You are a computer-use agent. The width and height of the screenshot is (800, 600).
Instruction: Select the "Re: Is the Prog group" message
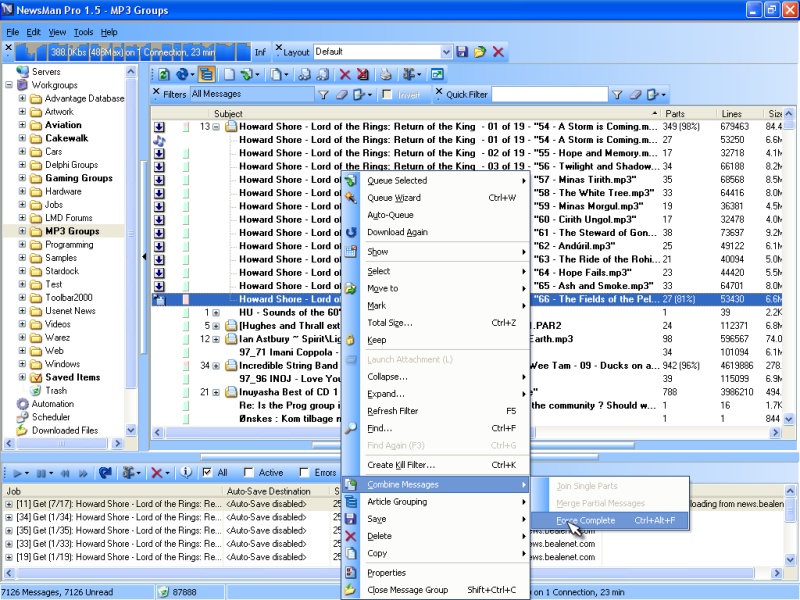pyautogui.click(x=468, y=406)
